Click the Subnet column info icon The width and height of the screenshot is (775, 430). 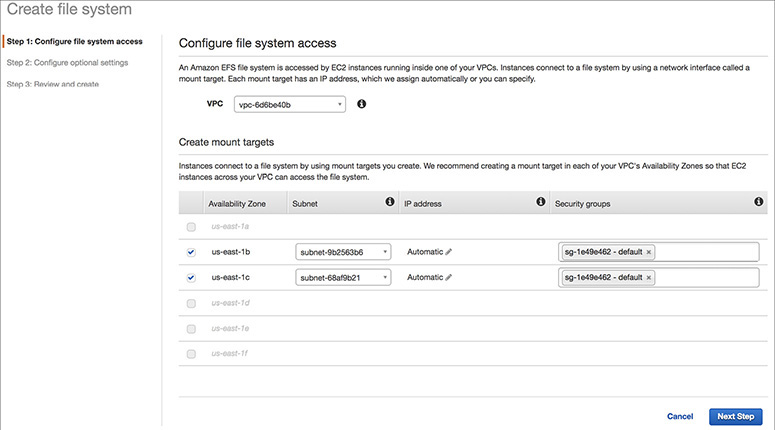tap(389, 203)
